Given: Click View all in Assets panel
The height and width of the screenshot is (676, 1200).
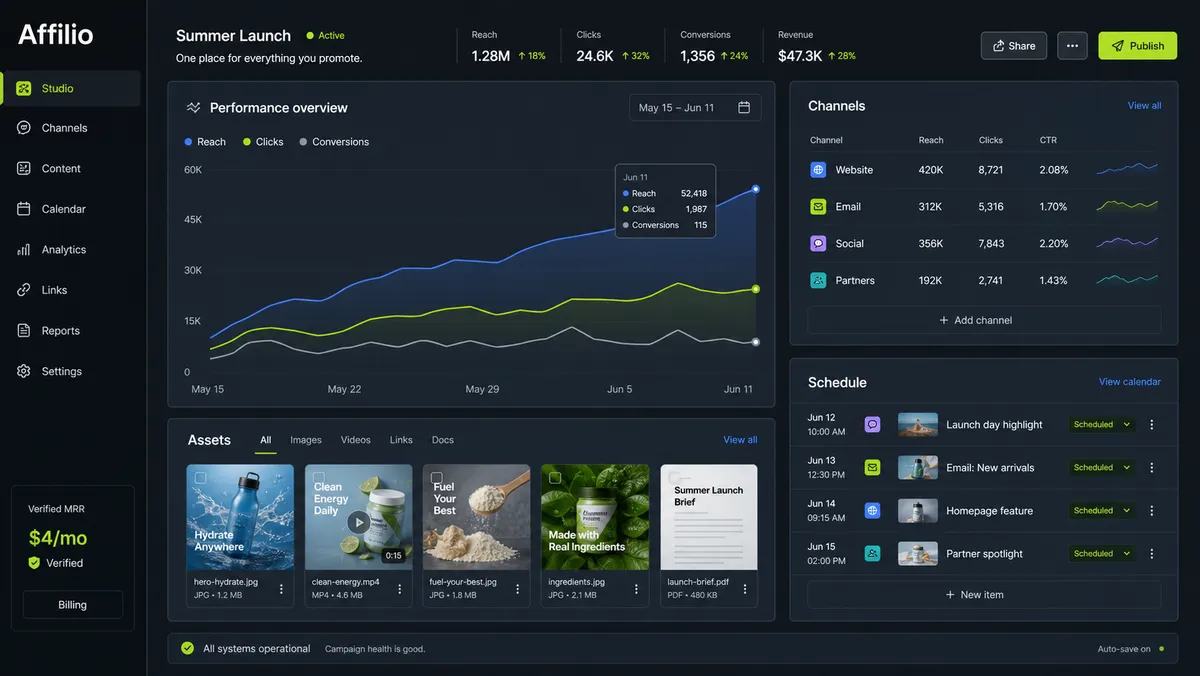Looking at the screenshot, I should tap(740, 440).
